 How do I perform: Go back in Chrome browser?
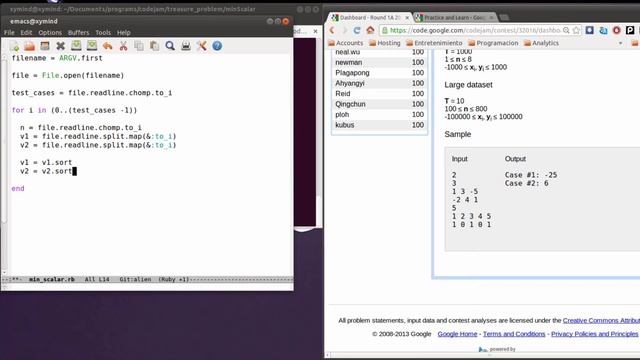pyautogui.click(x=332, y=30)
